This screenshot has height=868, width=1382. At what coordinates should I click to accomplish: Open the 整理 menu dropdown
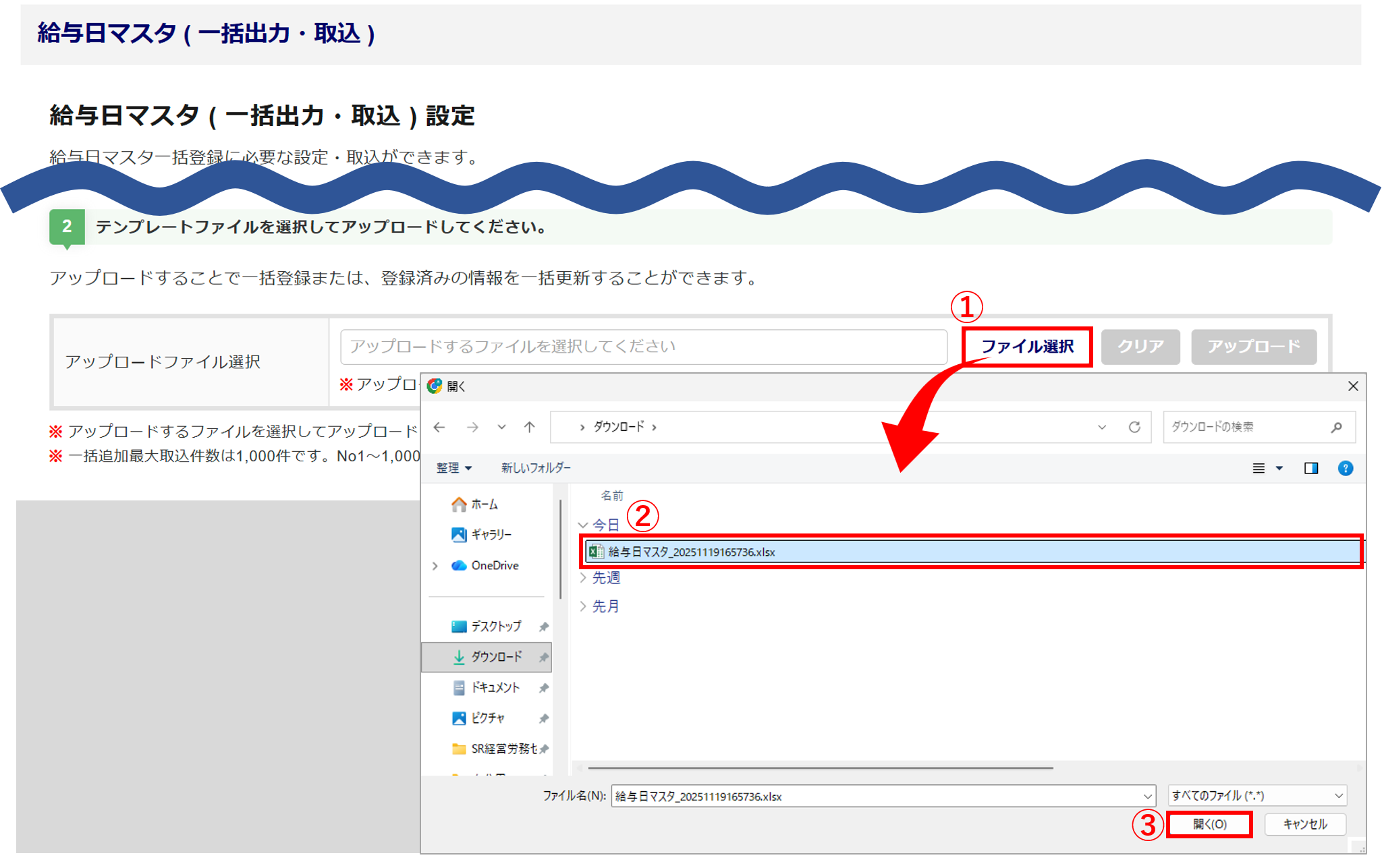tap(453, 468)
